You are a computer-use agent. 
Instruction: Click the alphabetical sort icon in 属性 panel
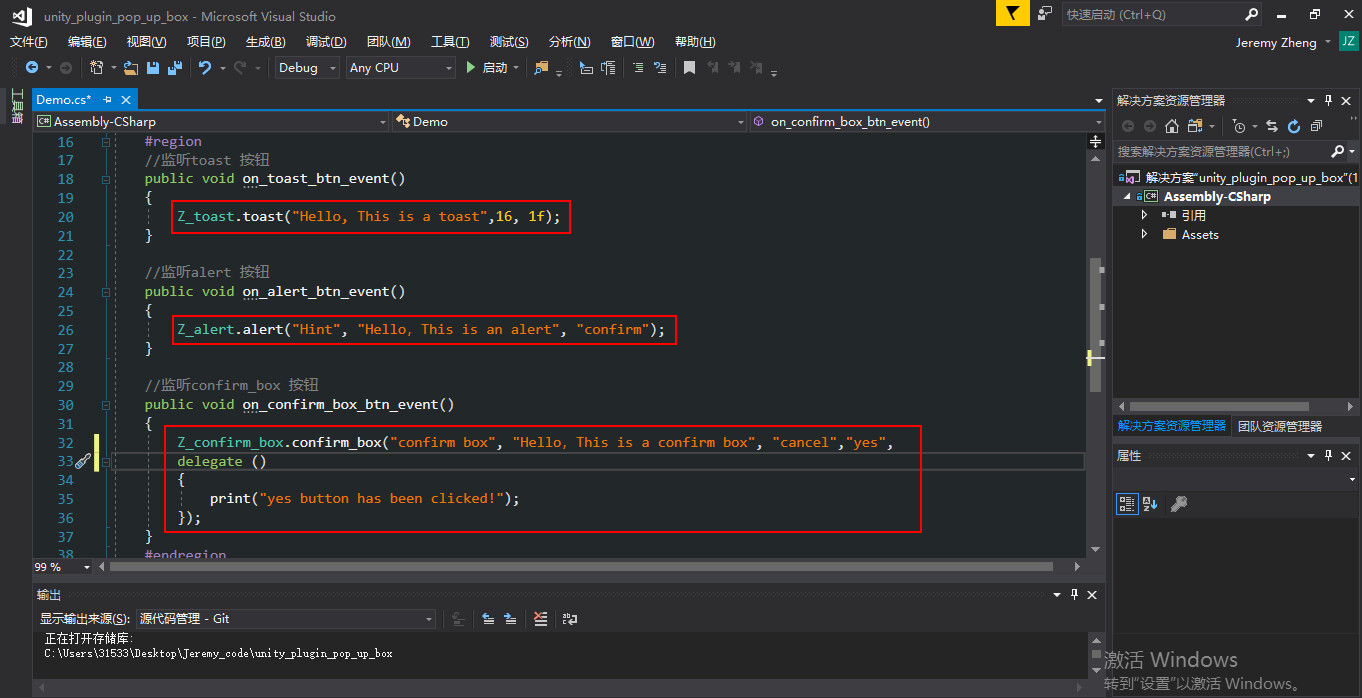[x=1149, y=504]
